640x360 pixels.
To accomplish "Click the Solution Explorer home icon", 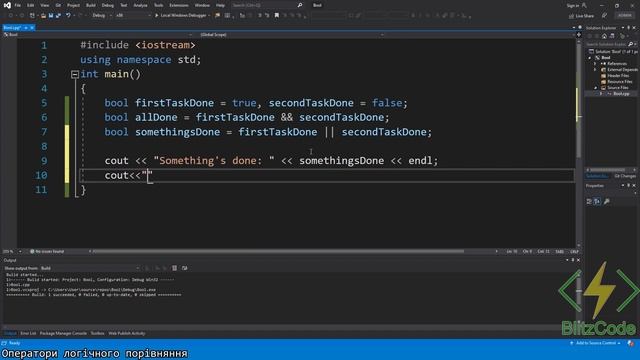I will coord(604,36).
